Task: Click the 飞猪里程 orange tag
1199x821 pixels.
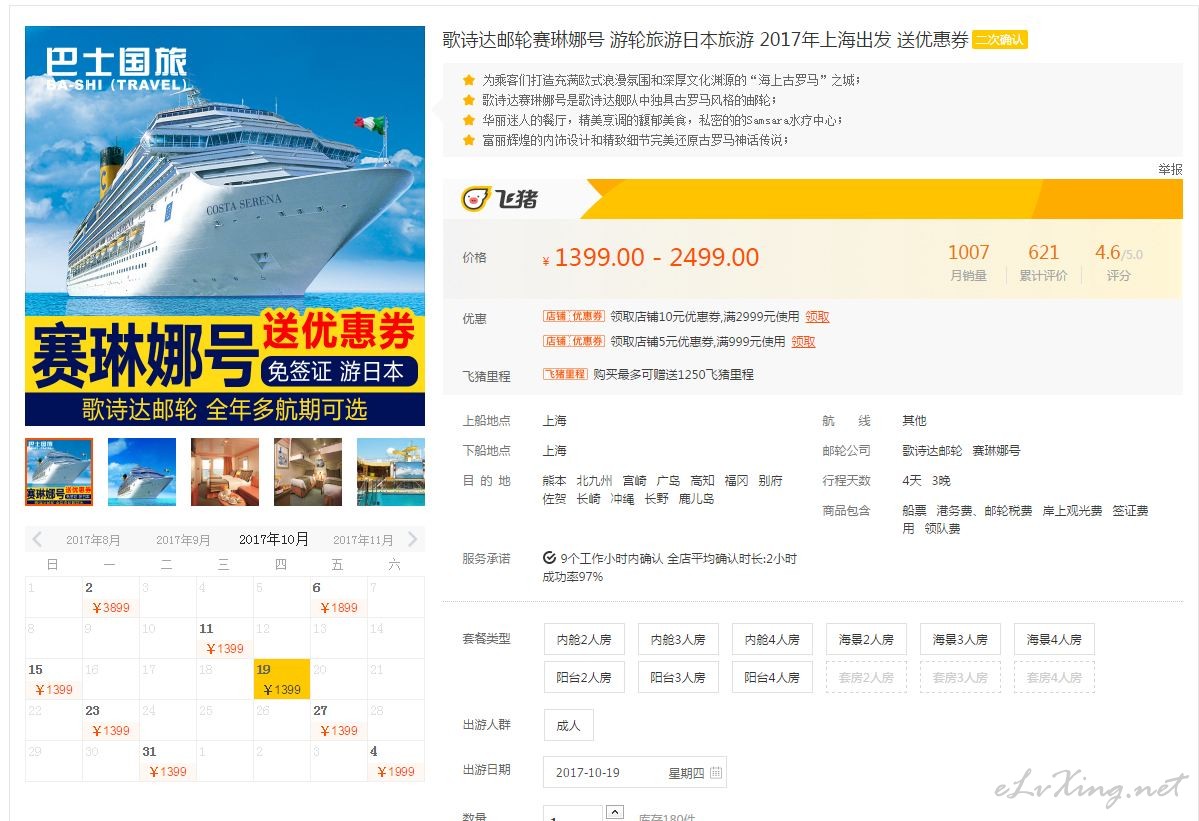Action: click(565, 374)
